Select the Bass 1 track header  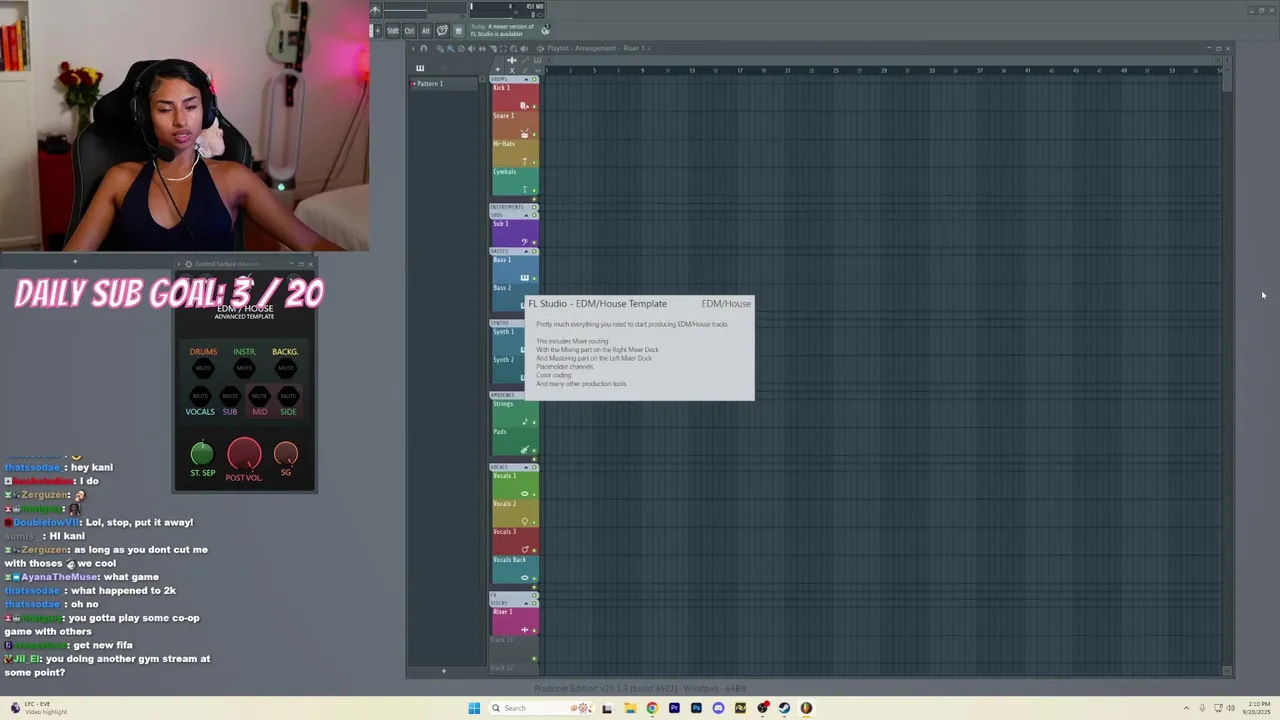pos(514,269)
